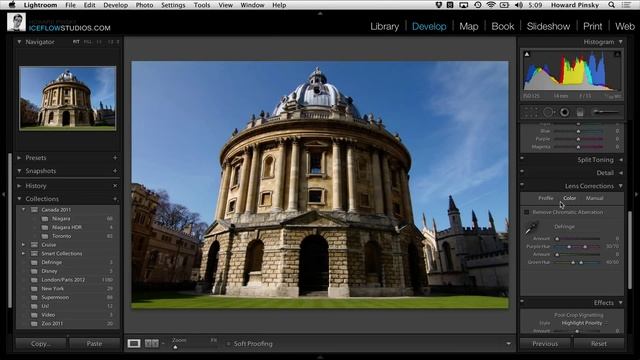Image resolution: width=640 pixels, height=360 pixels.
Task: Toggle the histogram shadow clipping indicator
Action: (x=527, y=54)
